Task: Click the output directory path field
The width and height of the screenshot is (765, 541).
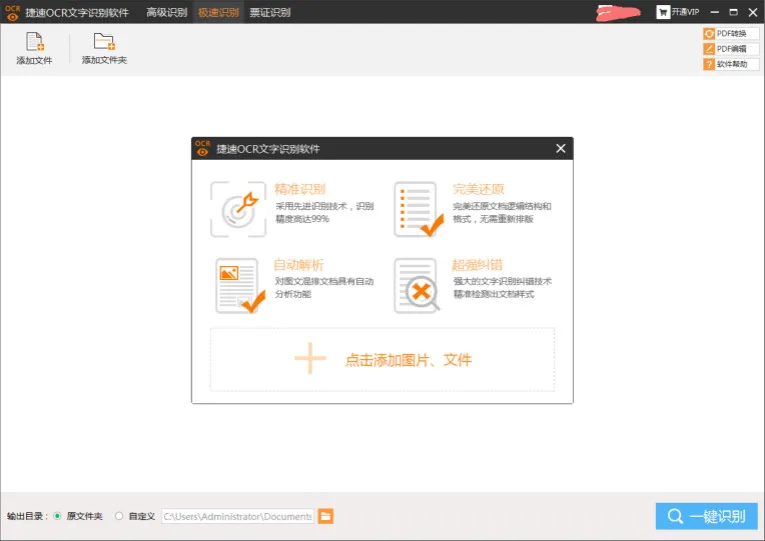Action: 237,516
